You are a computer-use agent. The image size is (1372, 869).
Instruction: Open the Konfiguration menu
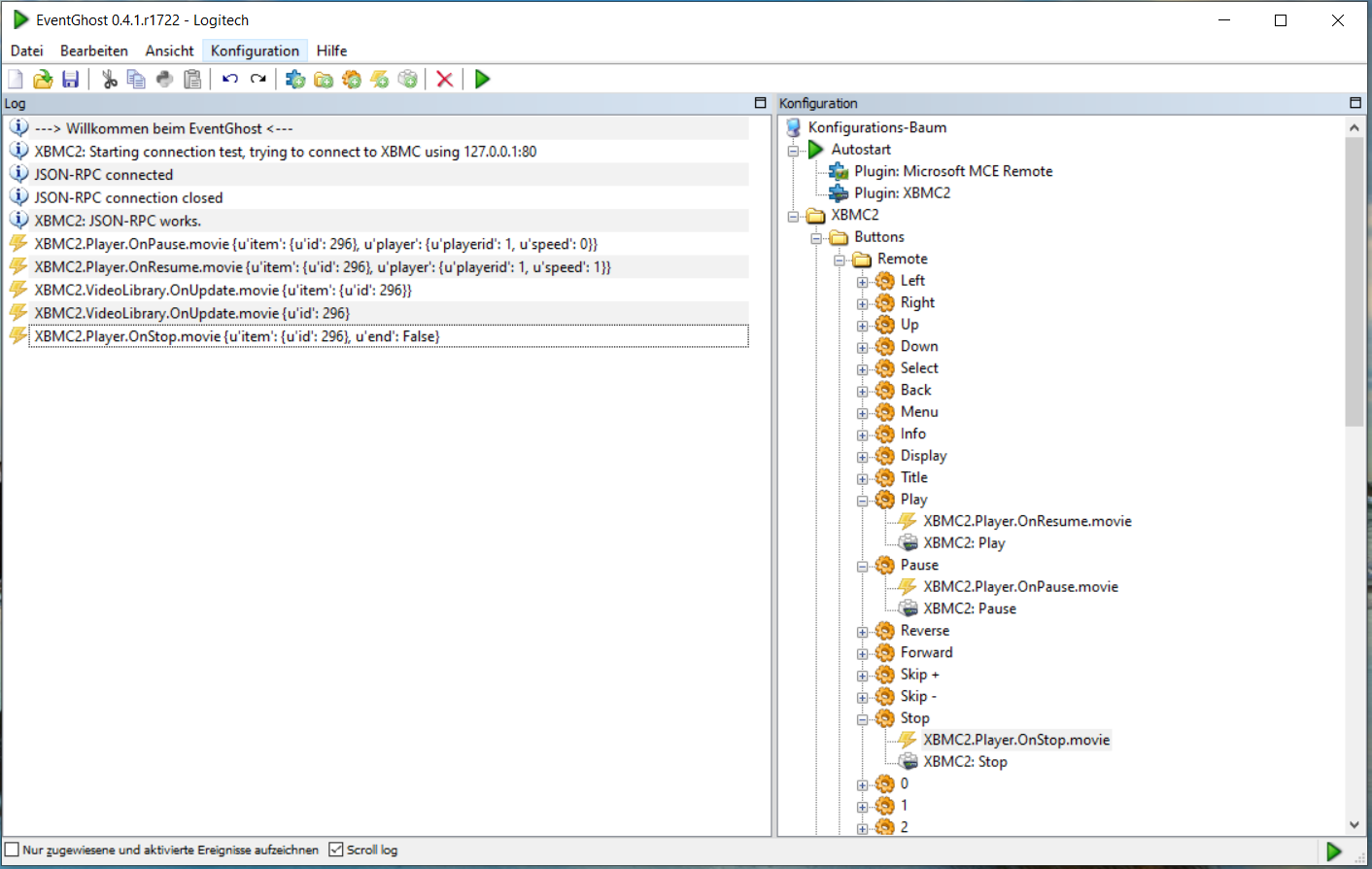(x=256, y=51)
